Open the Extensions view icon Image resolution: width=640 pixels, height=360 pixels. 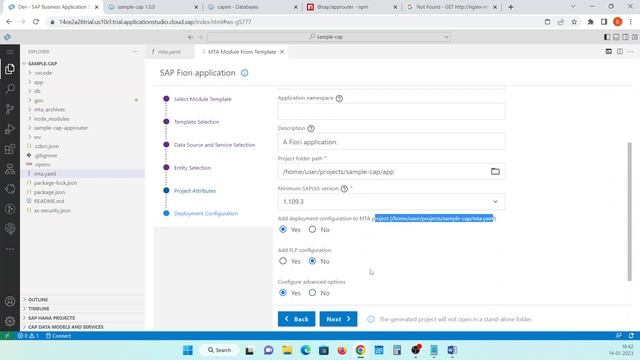point(10,149)
